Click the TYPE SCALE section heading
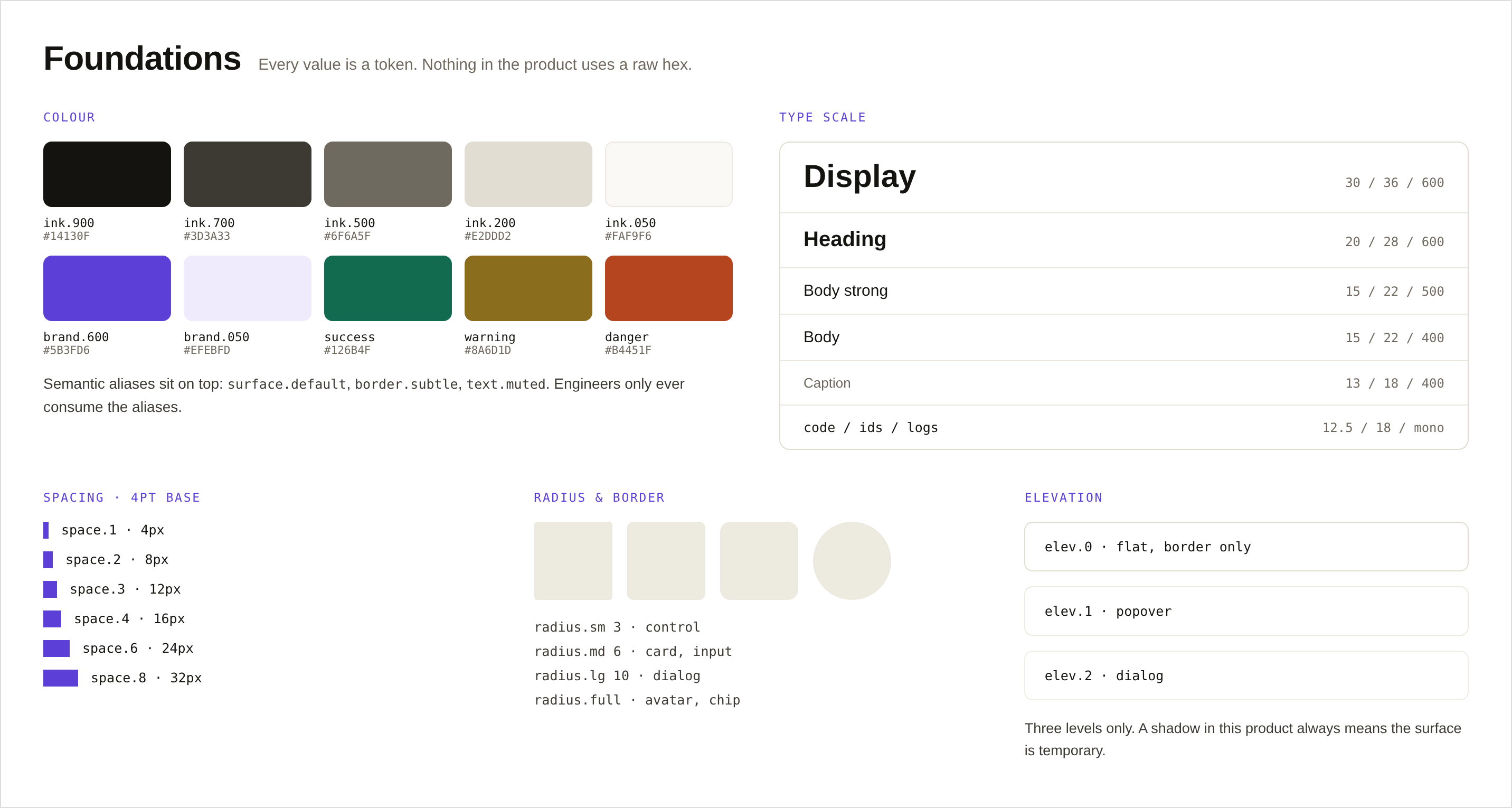Screen dimensions: 1512x808 [x=823, y=117]
